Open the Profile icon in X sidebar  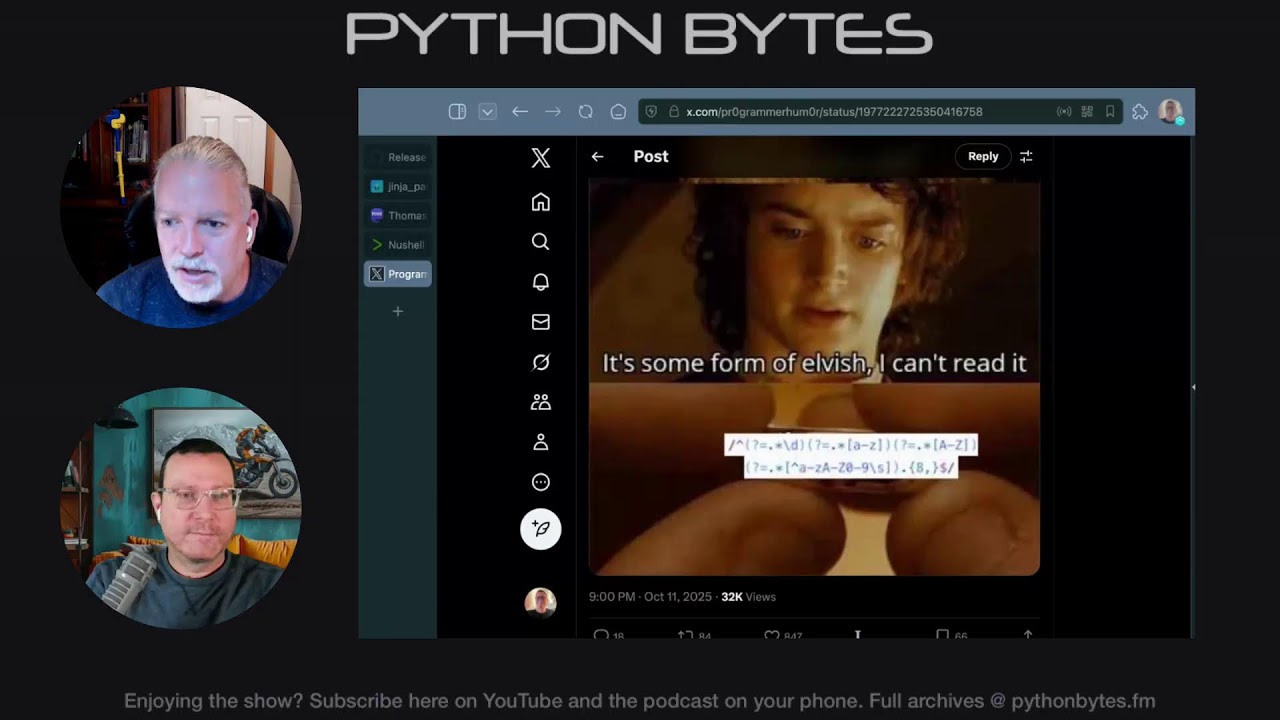540,442
